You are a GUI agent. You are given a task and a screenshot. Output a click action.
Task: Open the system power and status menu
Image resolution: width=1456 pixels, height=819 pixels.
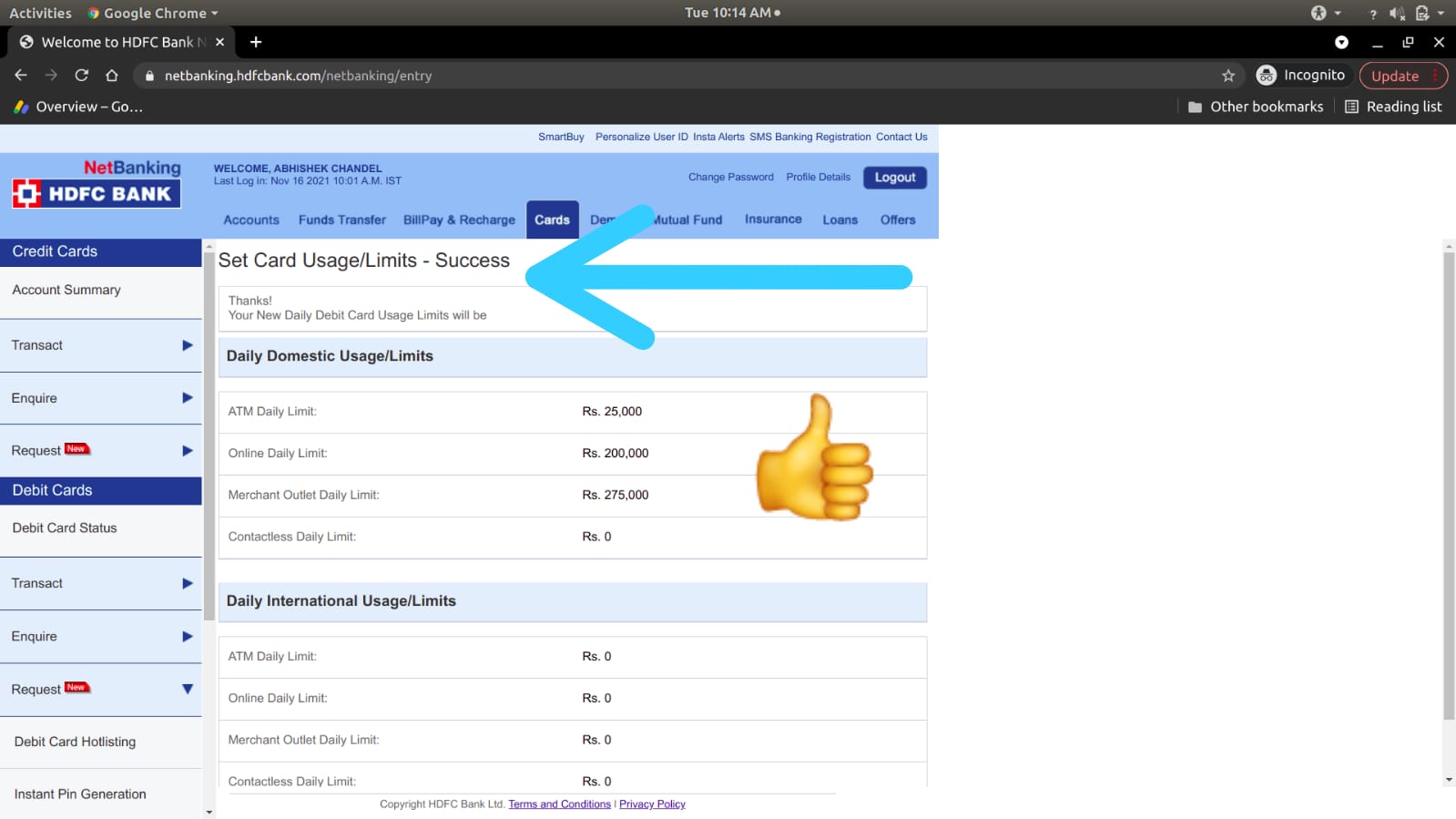(1430, 13)
